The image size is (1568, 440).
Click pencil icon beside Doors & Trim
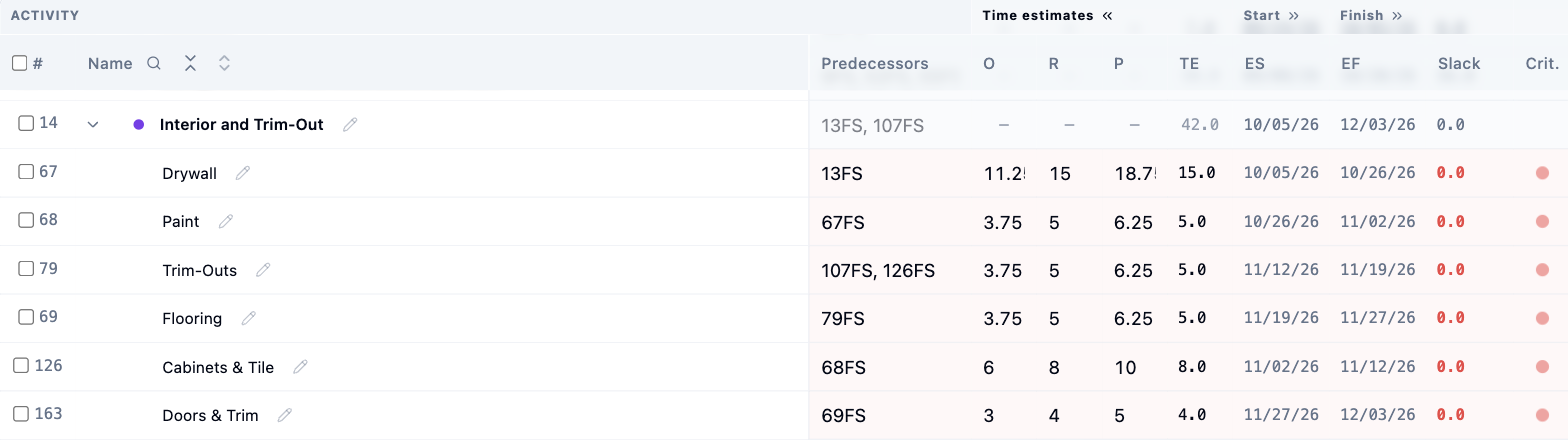(x=285, y=415)
